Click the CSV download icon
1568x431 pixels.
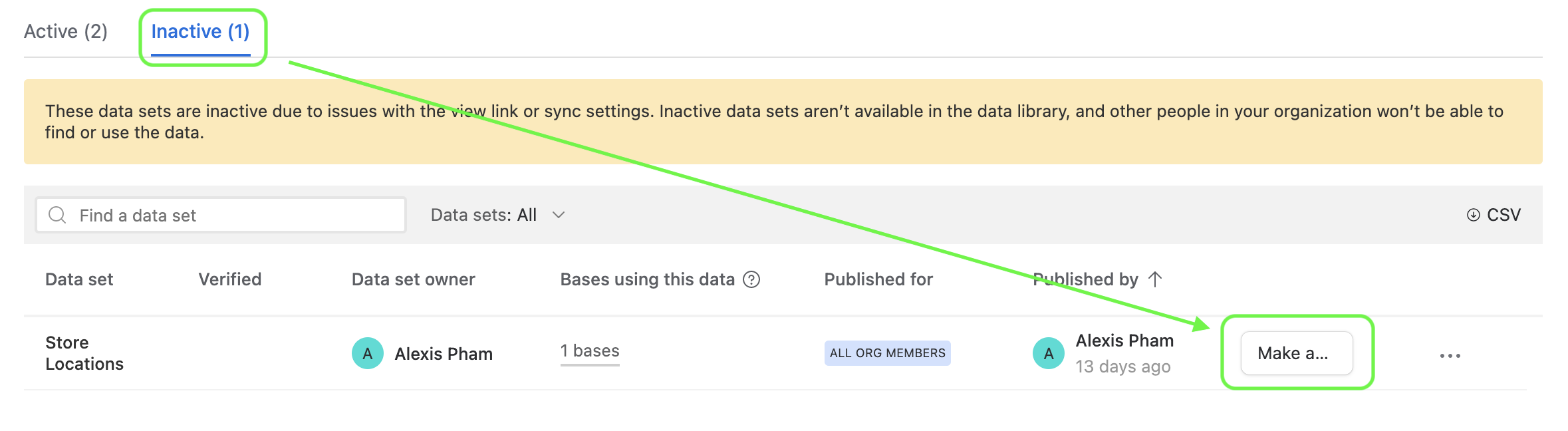(x=1473, y=215)
